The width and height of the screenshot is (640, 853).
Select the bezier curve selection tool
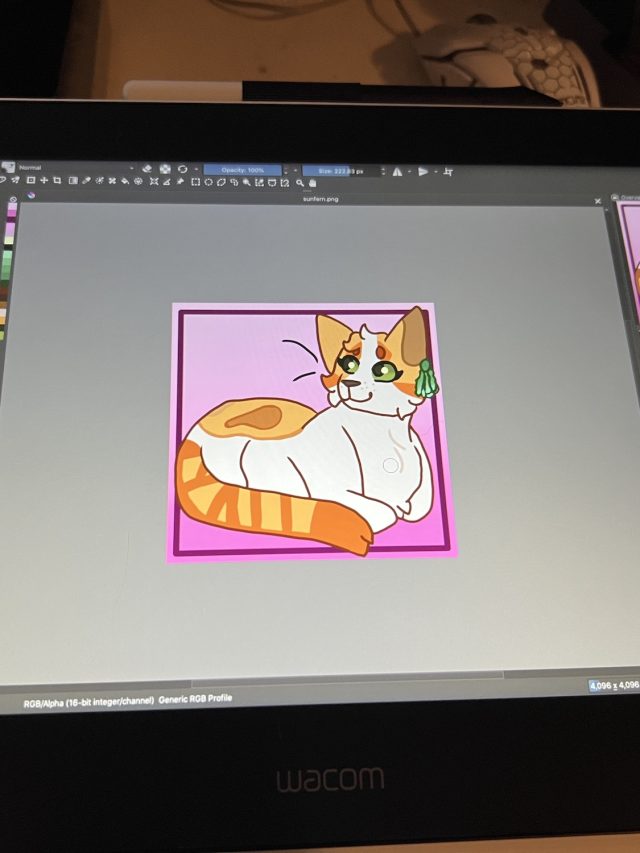(272, 183)
